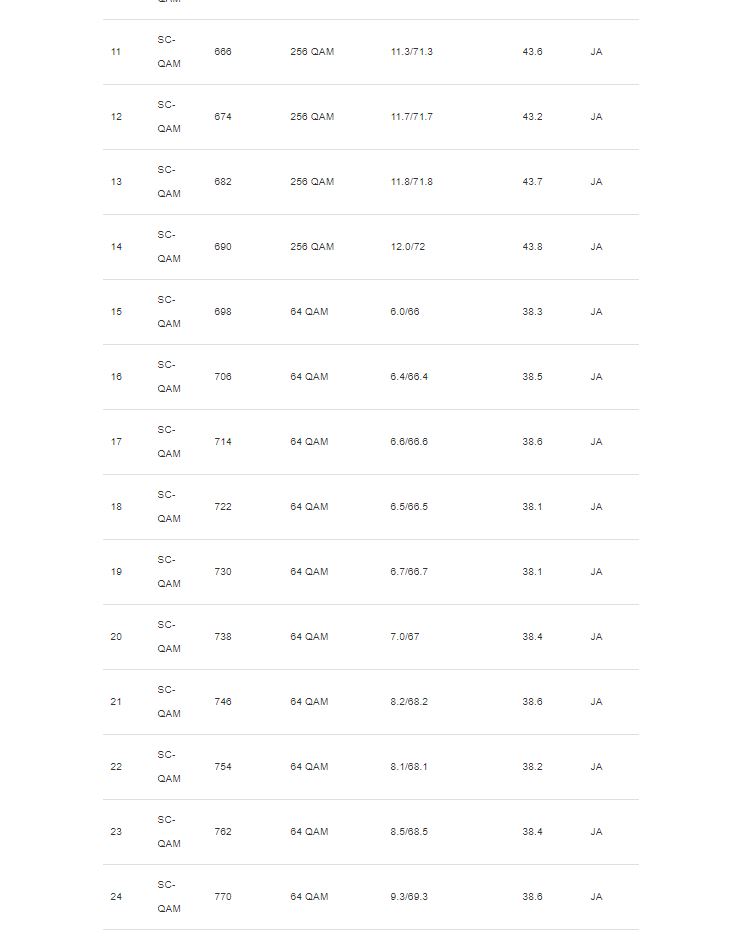The image size is (741, 939).
Task: Select the frequency value 706
Action: (x=222, y=377)
